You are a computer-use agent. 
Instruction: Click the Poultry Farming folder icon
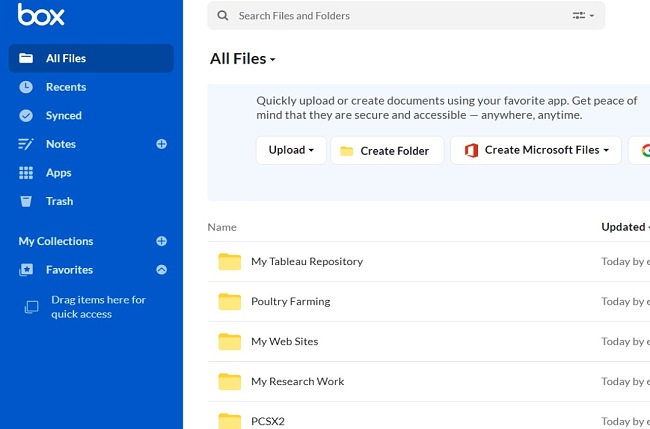click(x=230, y=301)
